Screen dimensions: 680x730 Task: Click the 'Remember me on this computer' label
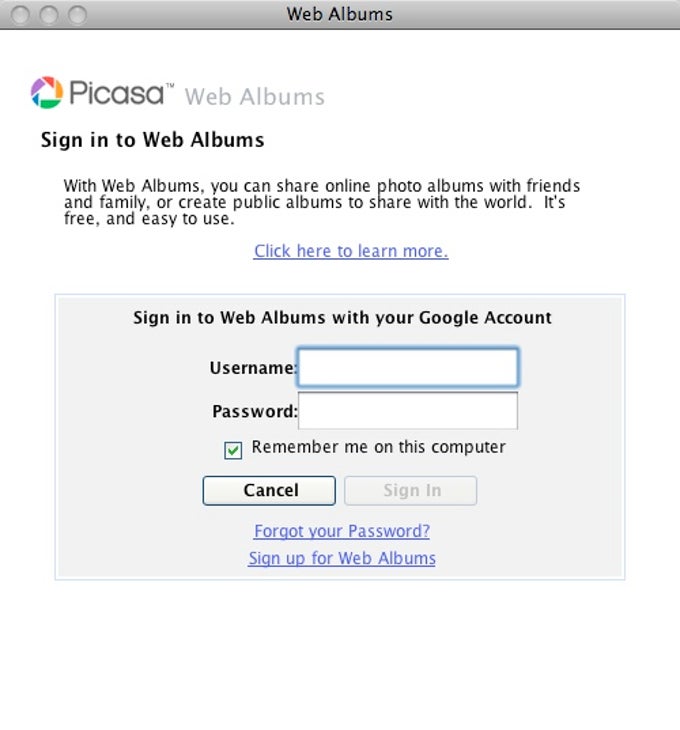[x=378, y=447]
